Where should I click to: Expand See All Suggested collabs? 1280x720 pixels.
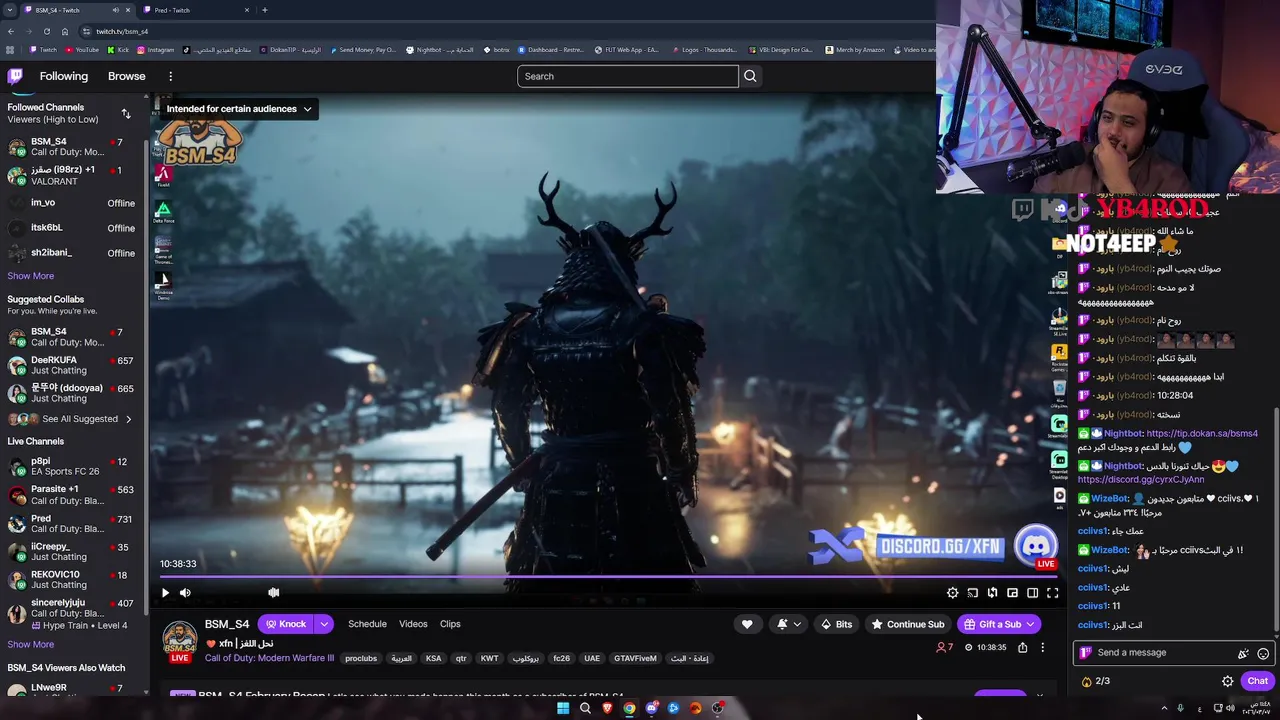(70, 419)
